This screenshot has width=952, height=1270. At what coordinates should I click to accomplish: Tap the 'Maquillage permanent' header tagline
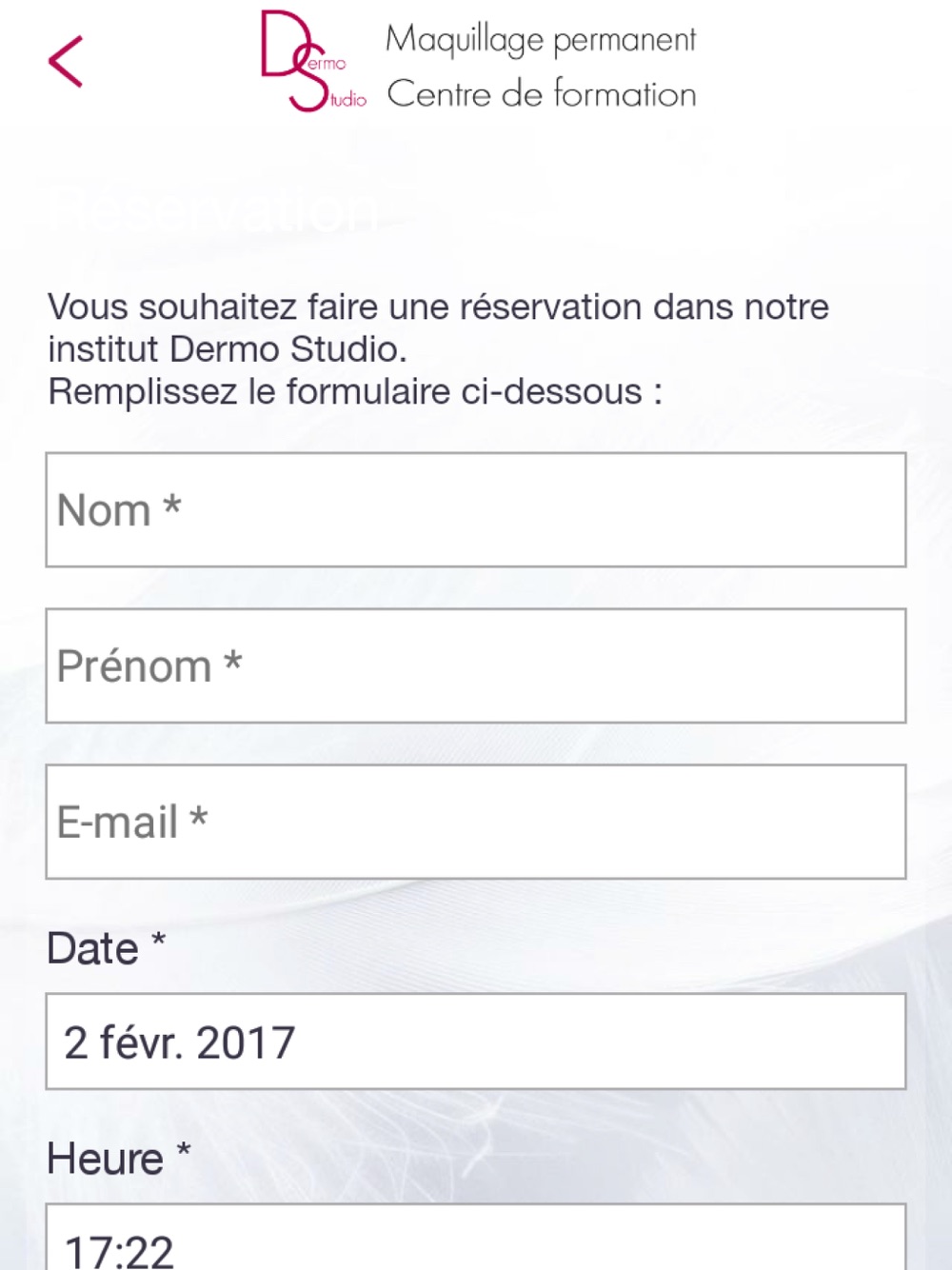[x=541, y=40]
